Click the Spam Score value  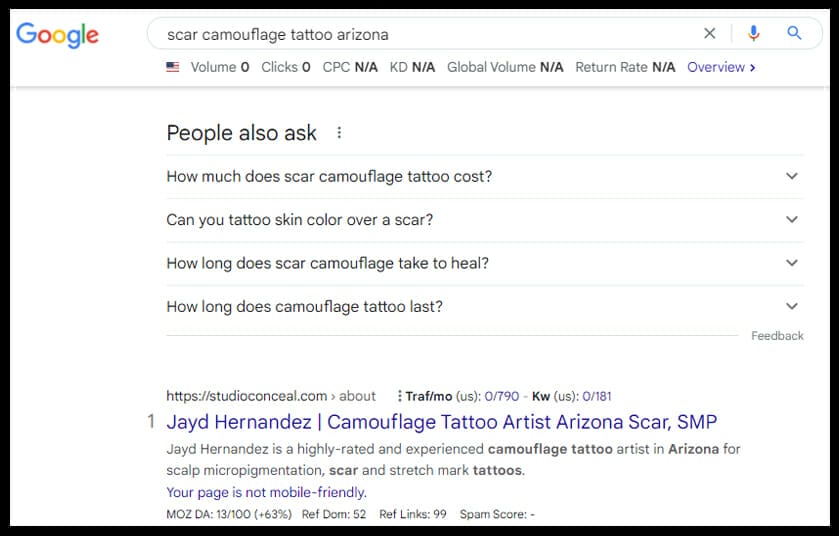click(497, 515)
